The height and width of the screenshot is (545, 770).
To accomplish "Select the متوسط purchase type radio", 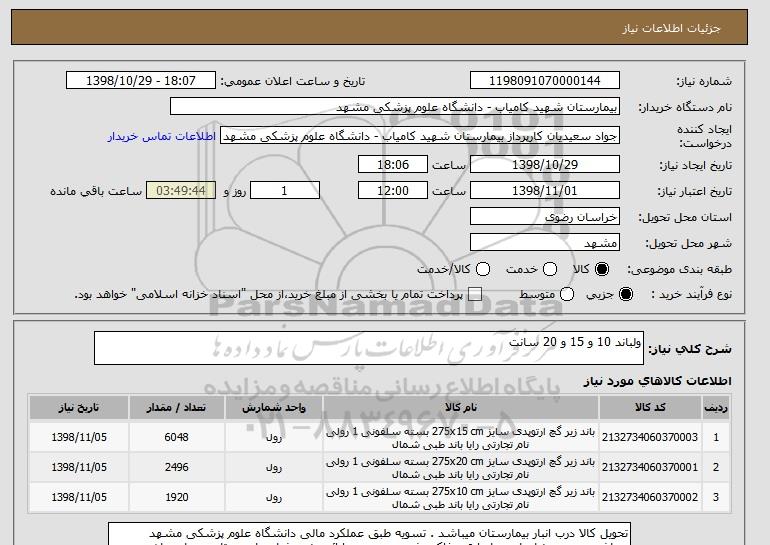I will tap(567, 294).
